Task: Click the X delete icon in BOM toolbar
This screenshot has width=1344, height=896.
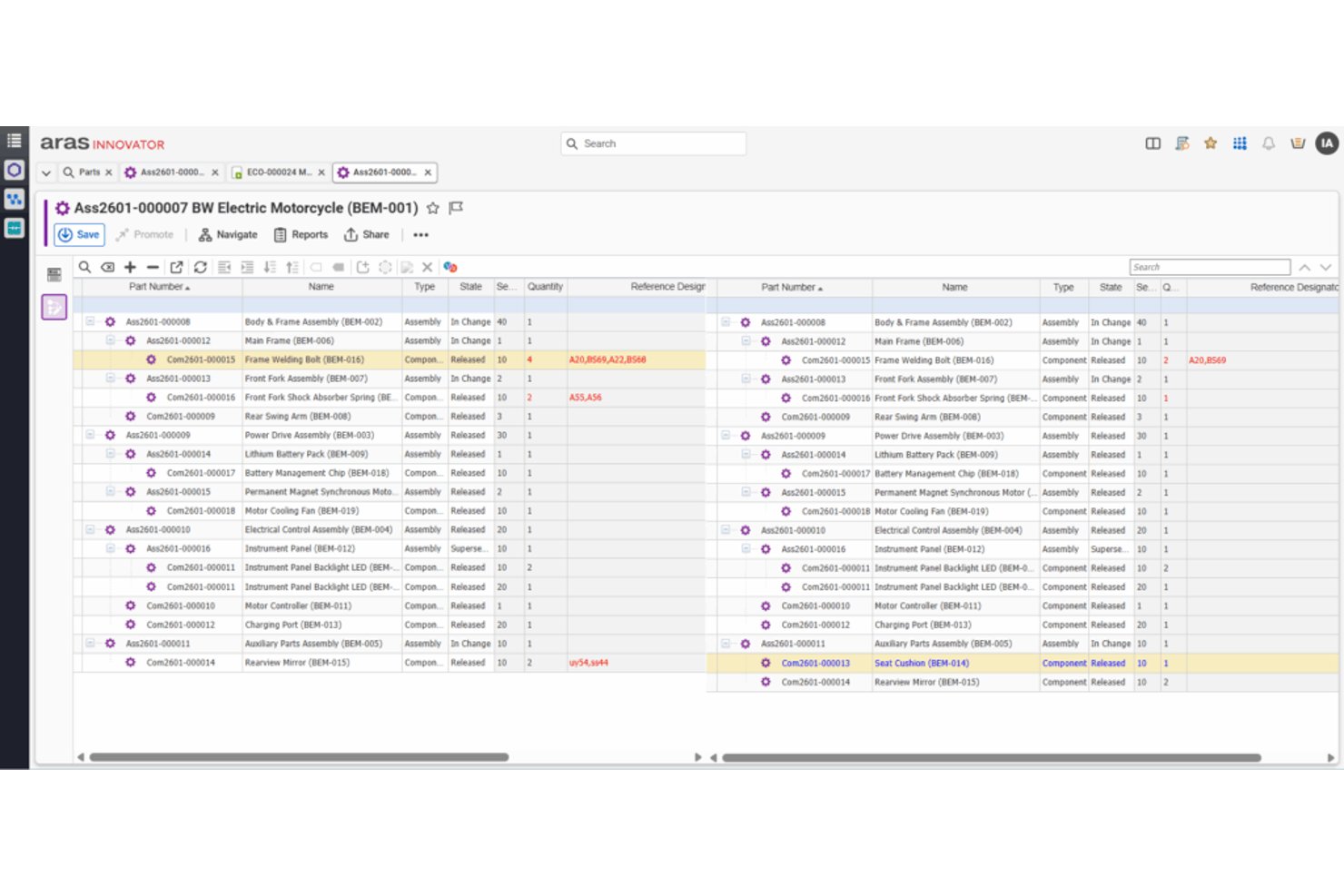Action: (x=427, y=267)
